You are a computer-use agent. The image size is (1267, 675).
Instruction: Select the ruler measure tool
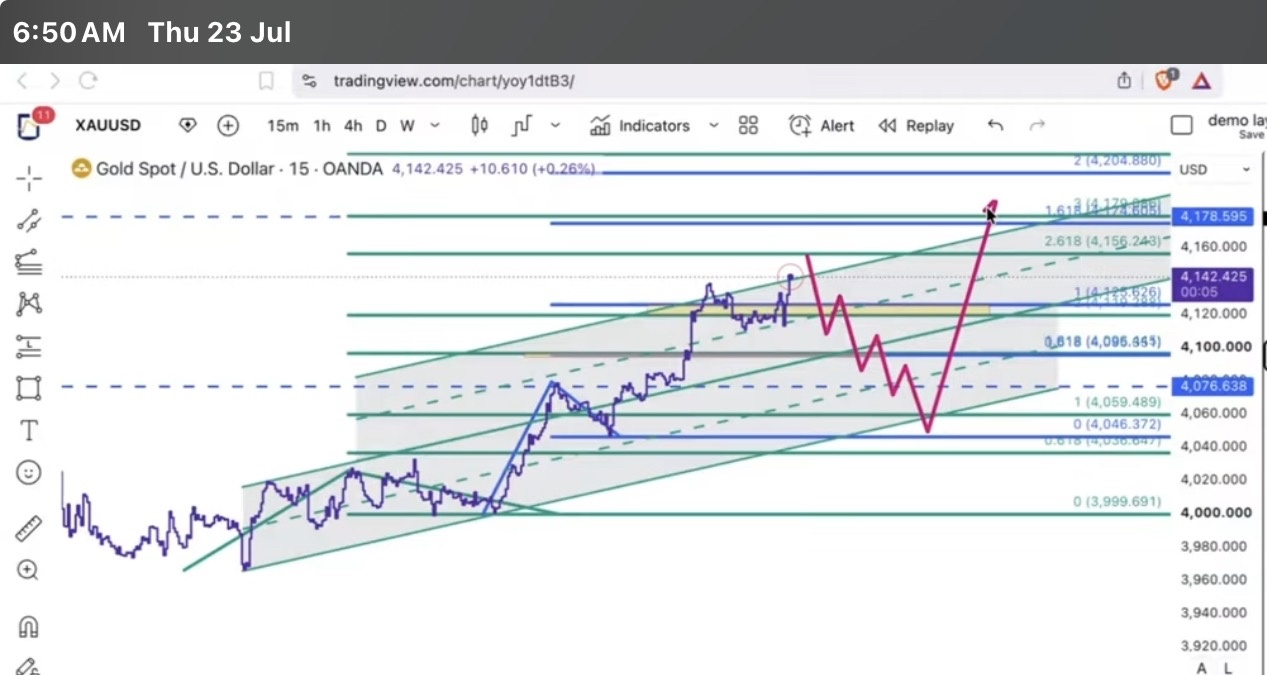[x=29, y=528]
